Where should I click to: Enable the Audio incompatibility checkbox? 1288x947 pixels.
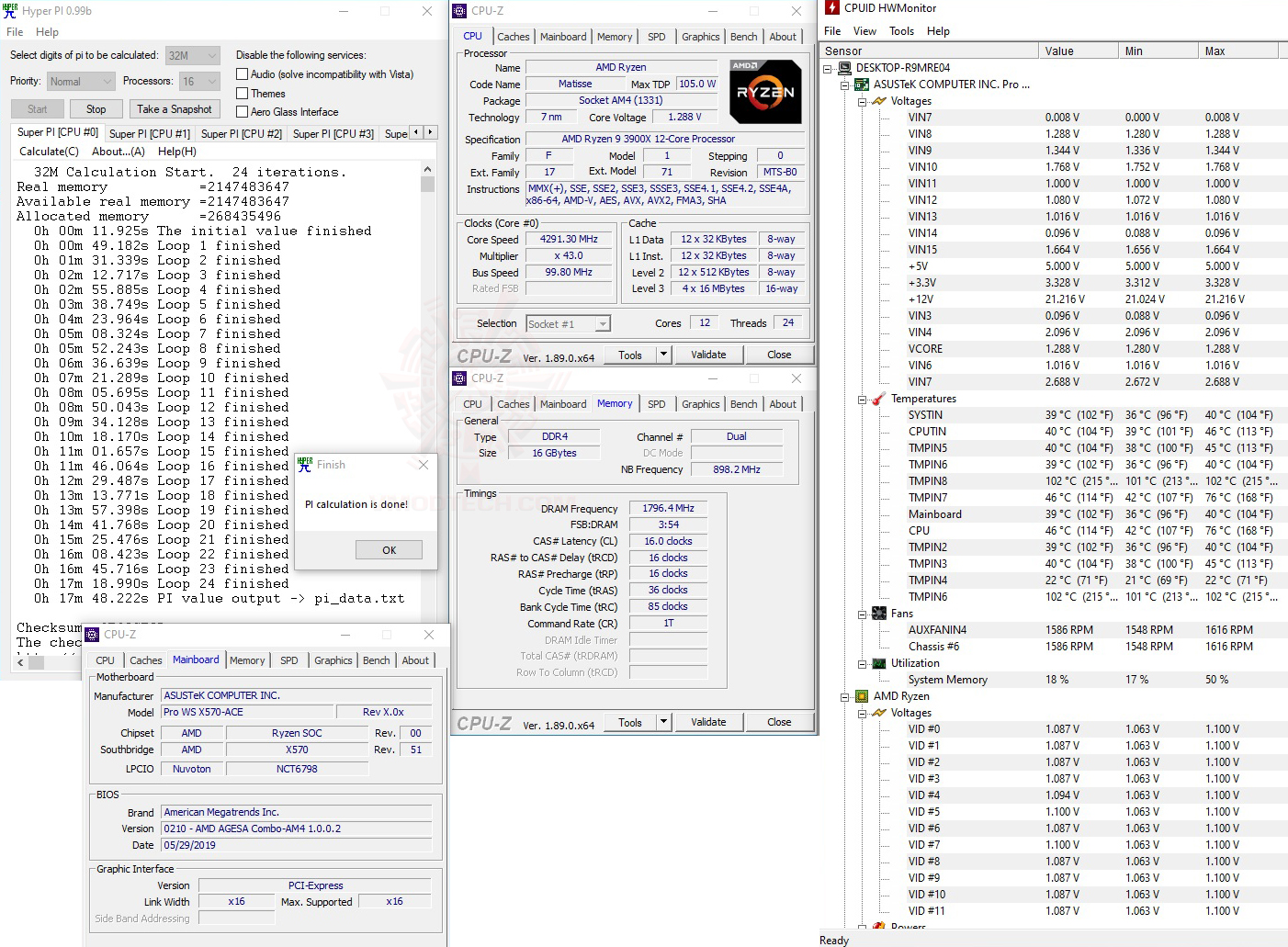click(x=241, y=73)
